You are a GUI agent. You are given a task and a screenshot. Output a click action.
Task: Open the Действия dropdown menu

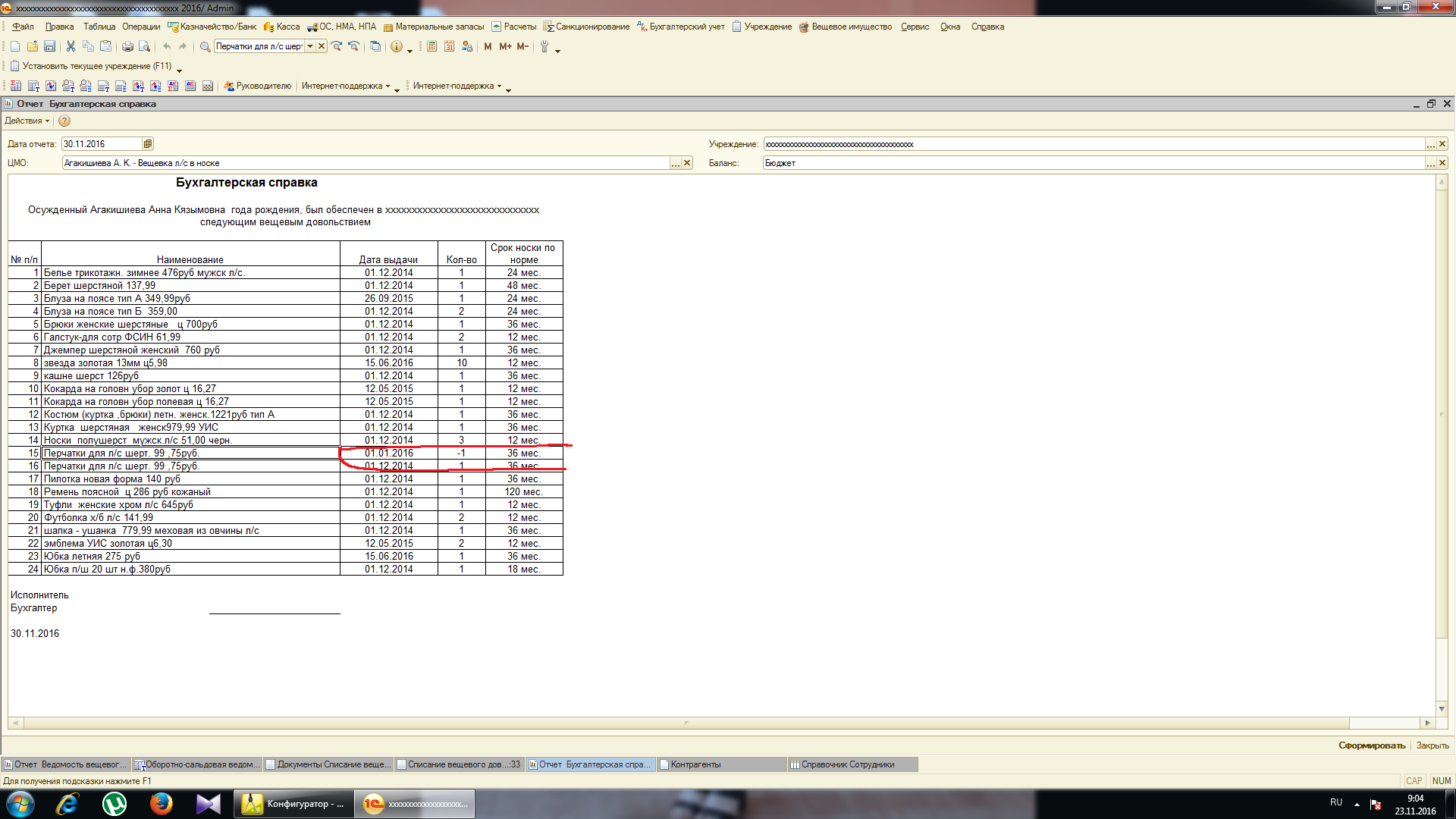[x=27, y=121]
